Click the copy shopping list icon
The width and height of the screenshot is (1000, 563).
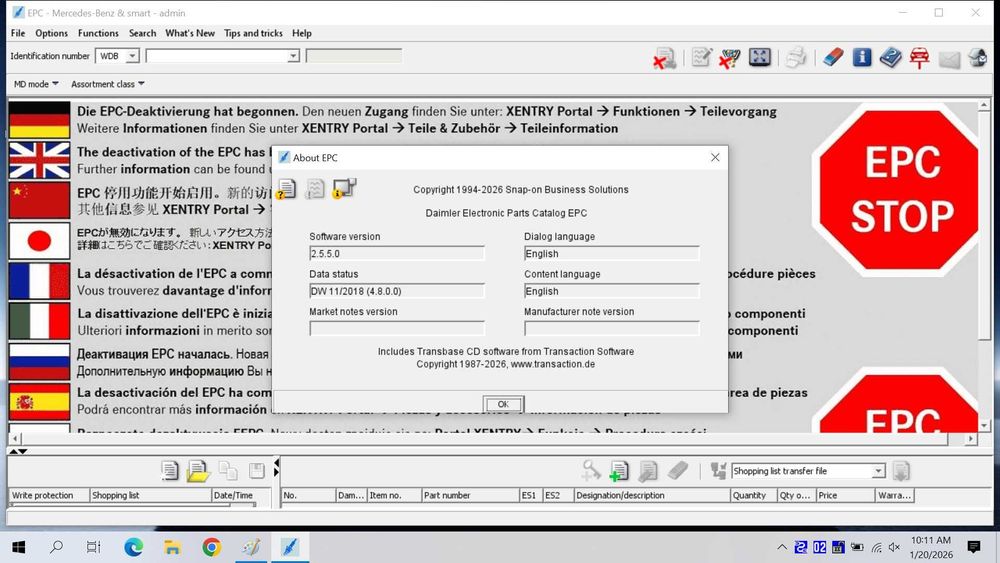point(228,471)
